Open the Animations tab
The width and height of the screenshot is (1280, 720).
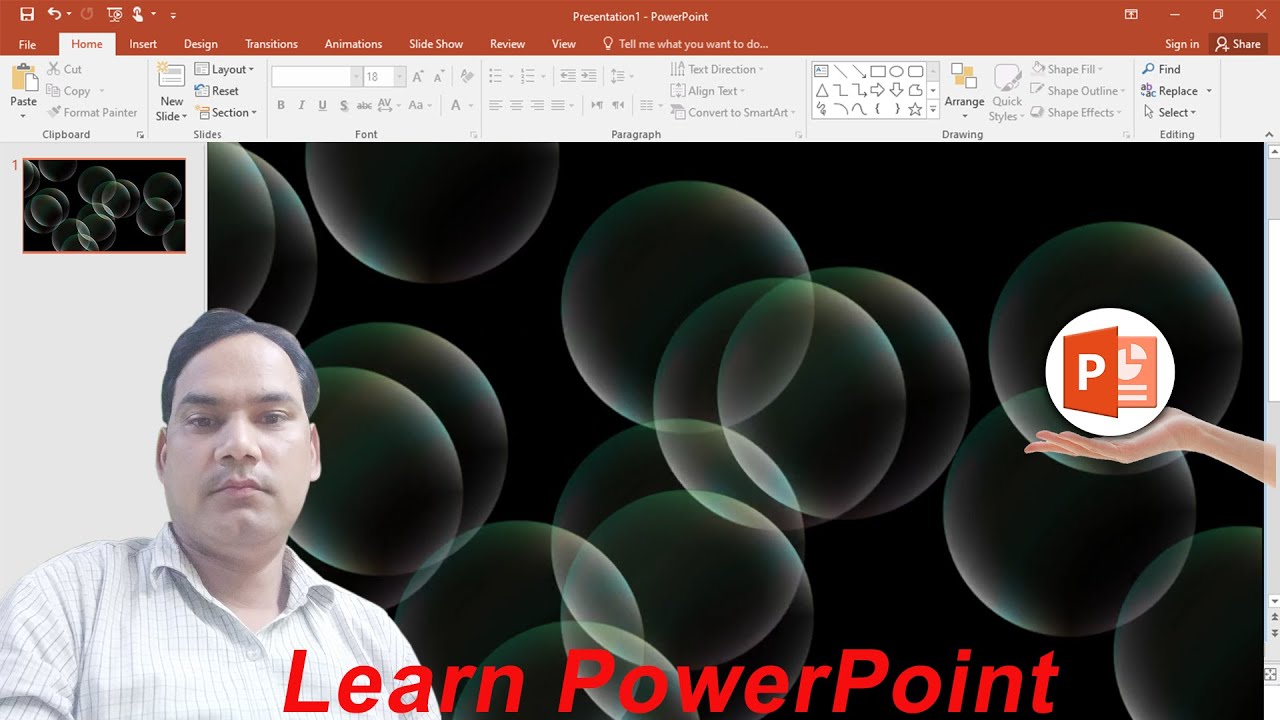[353, 44]
